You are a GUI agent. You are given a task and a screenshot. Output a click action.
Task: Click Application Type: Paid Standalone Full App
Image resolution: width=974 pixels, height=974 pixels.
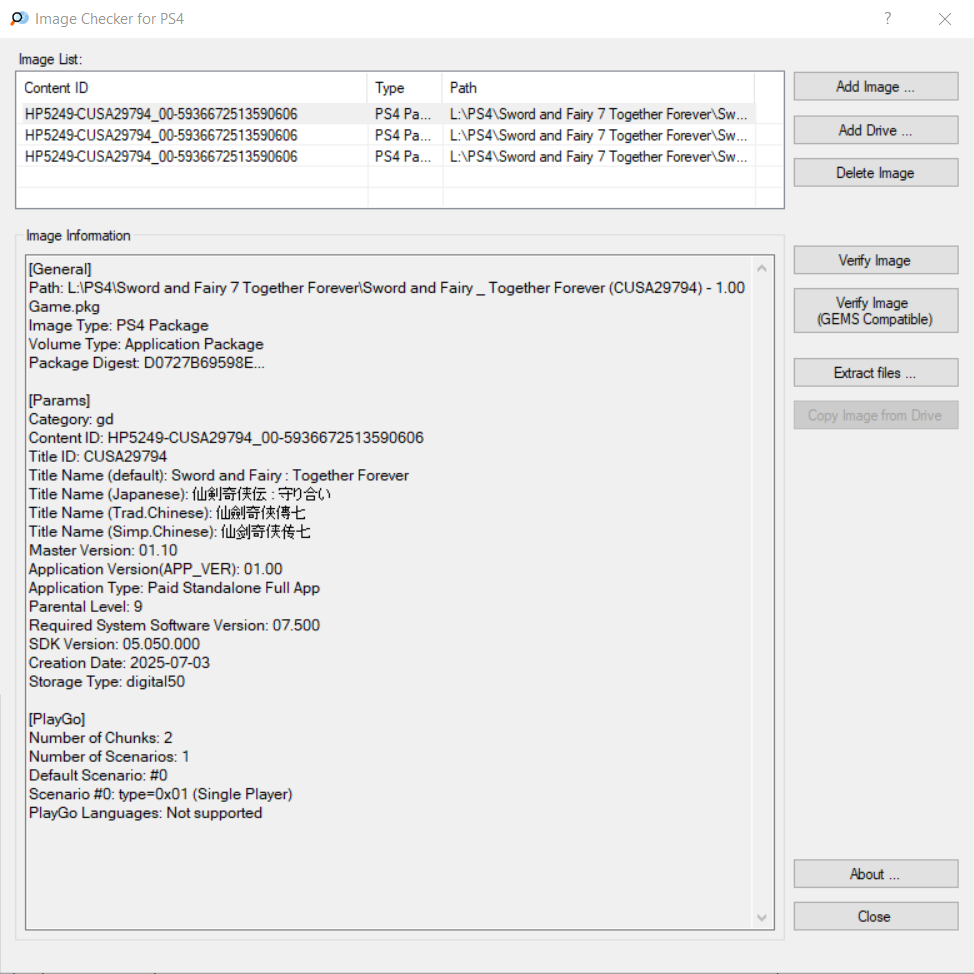175,588
